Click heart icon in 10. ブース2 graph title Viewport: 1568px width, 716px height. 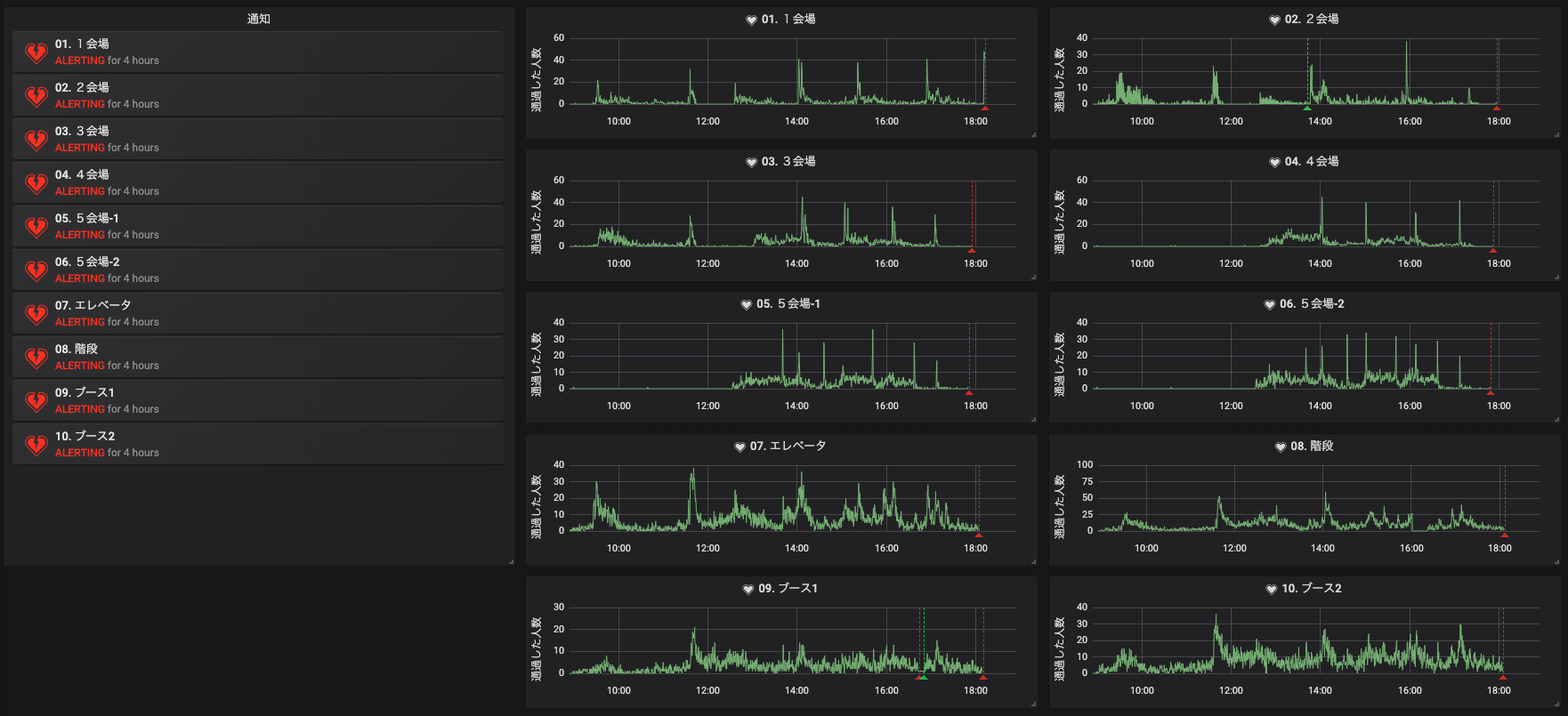tap(1272, 589)
